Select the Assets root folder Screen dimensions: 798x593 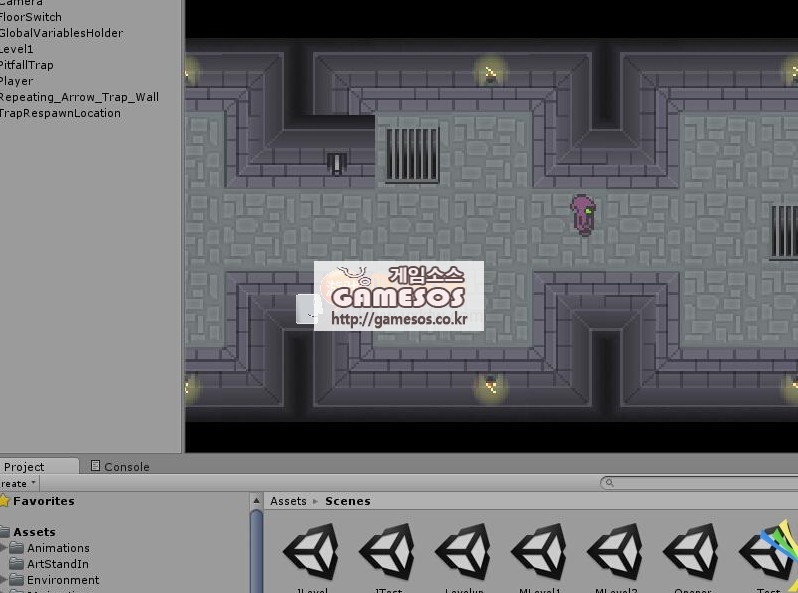34,532
